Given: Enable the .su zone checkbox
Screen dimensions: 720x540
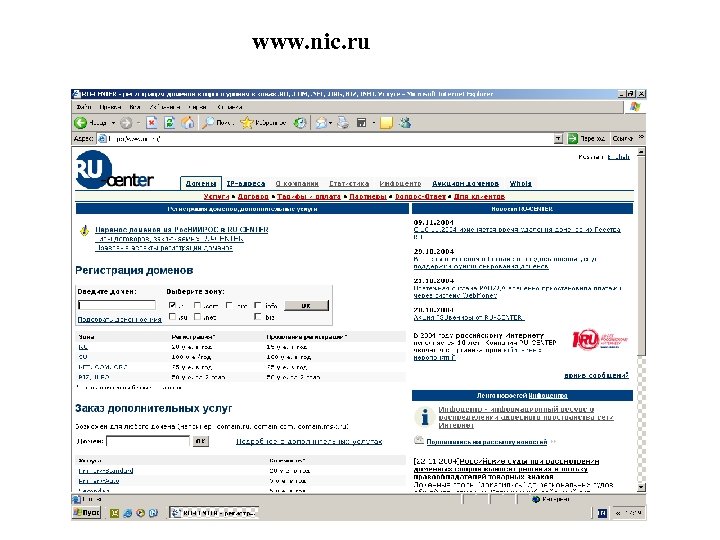Looking at the screenshot, I should pyautogui.click(x=172, y=316).
